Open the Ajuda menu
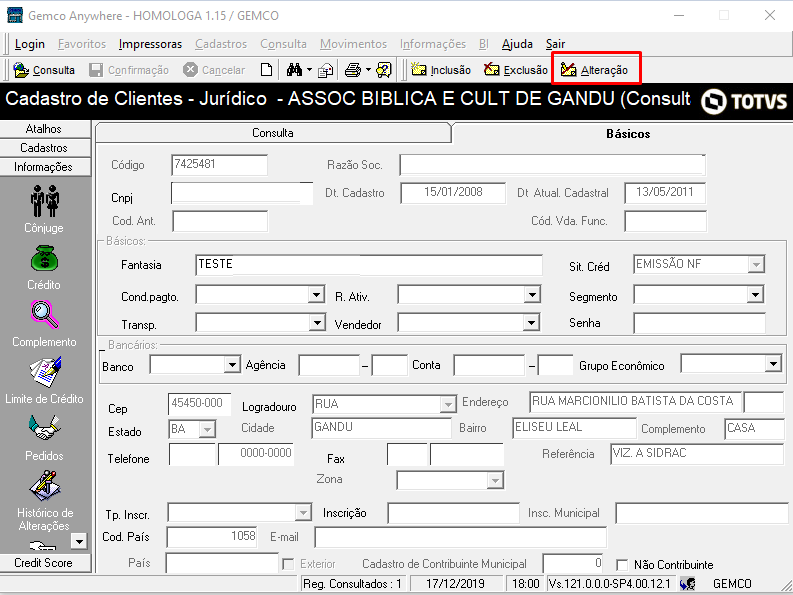Image resolution: width=793 pixels, height=595 pixels. [517, 44]
